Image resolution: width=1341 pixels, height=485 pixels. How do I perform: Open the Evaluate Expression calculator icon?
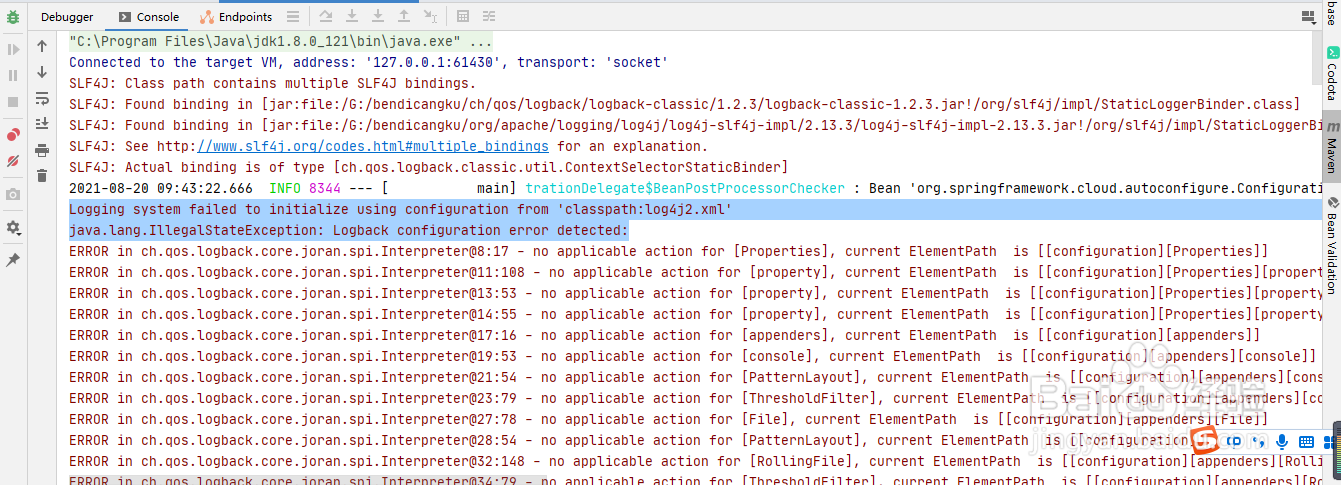[463, 17]
